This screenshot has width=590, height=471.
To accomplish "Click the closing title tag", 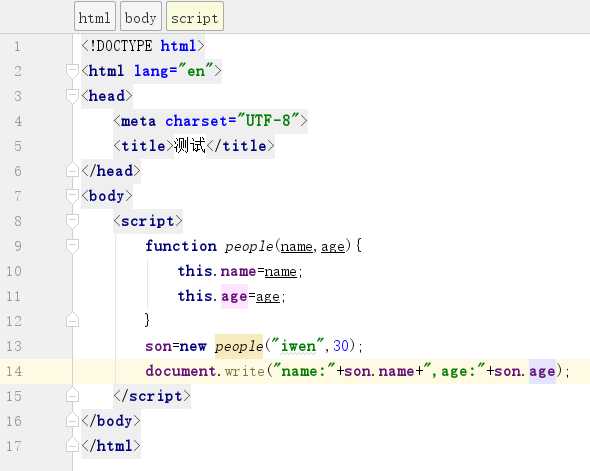I will point(240,146).
